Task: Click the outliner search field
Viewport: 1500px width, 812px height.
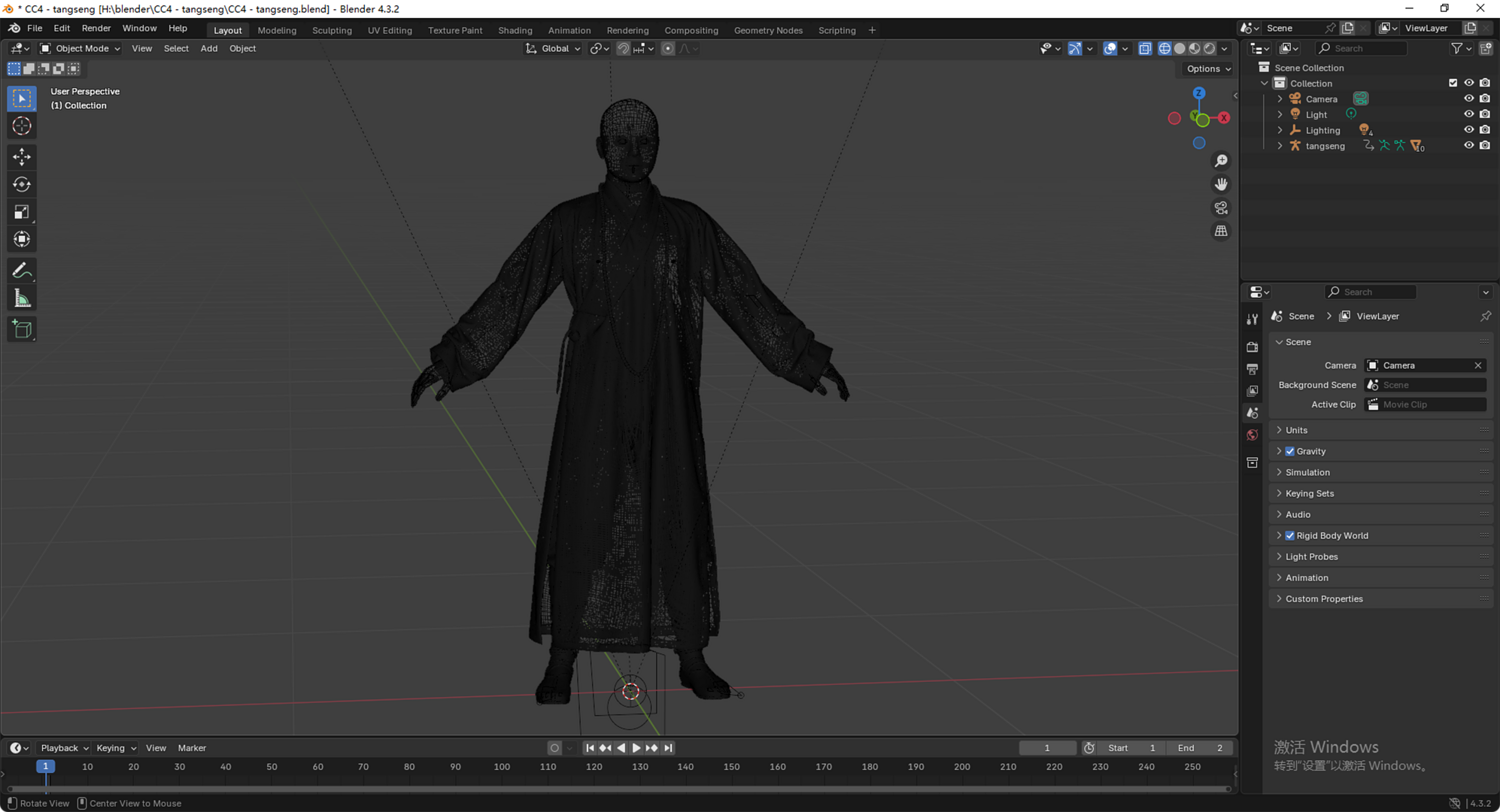Action: point(1361,48)
